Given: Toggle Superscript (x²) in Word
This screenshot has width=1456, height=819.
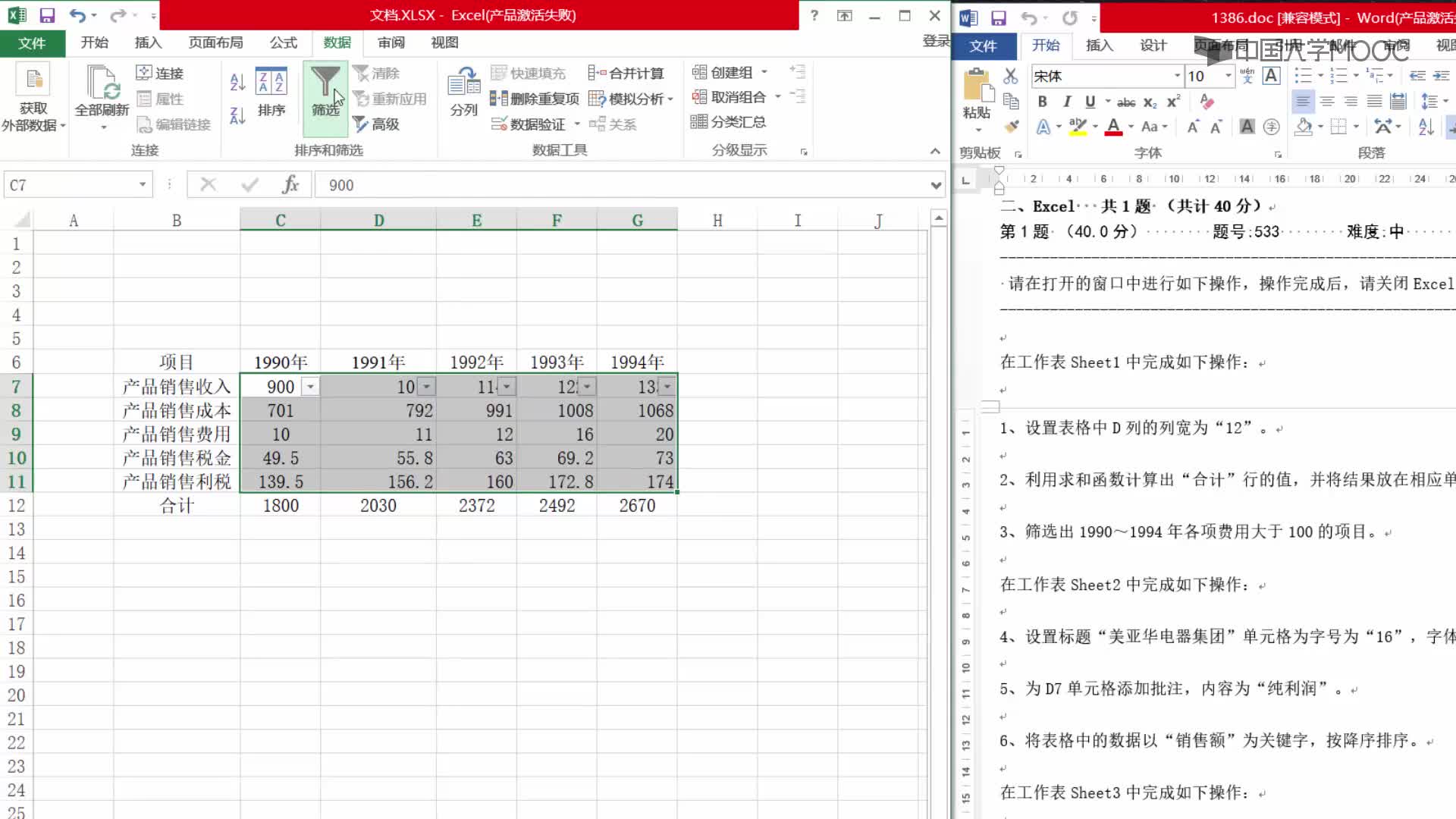Looking at the screenshot, I should point(1173,102).
